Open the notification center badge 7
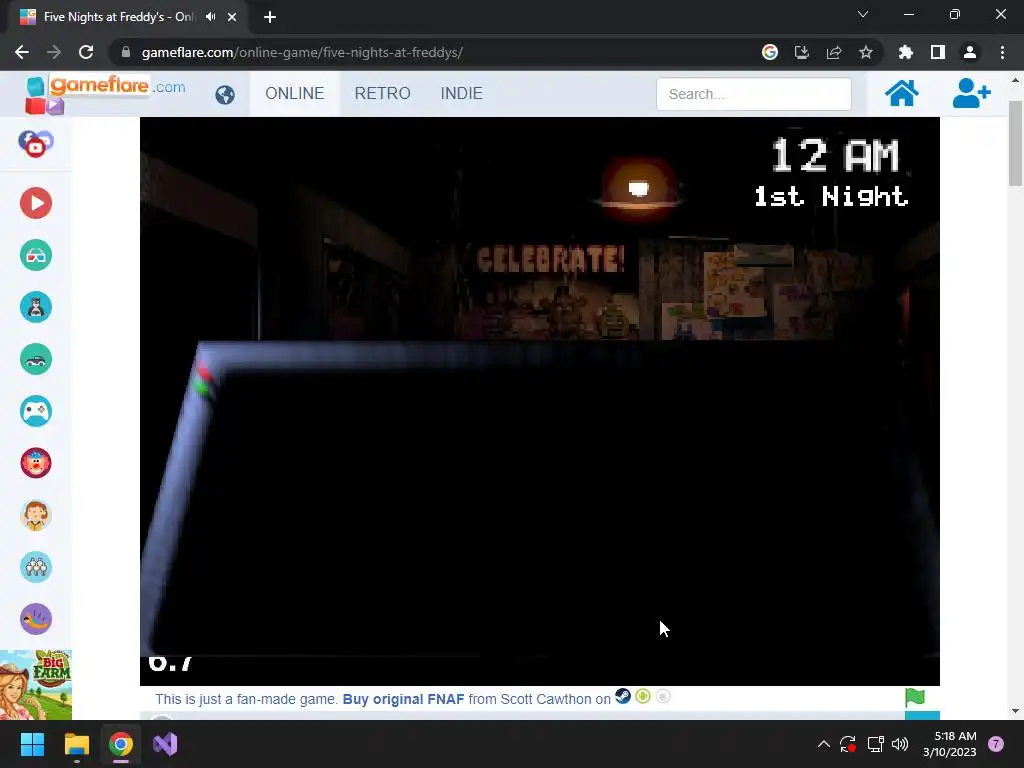1024x768 pixels. point(995,744)
